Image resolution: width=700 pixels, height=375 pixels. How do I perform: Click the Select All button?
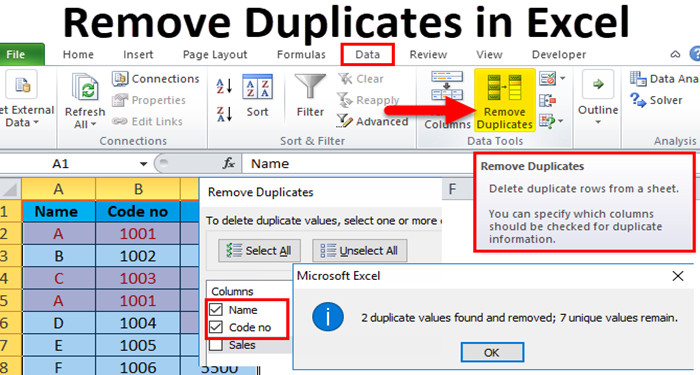tap(259, 250)
